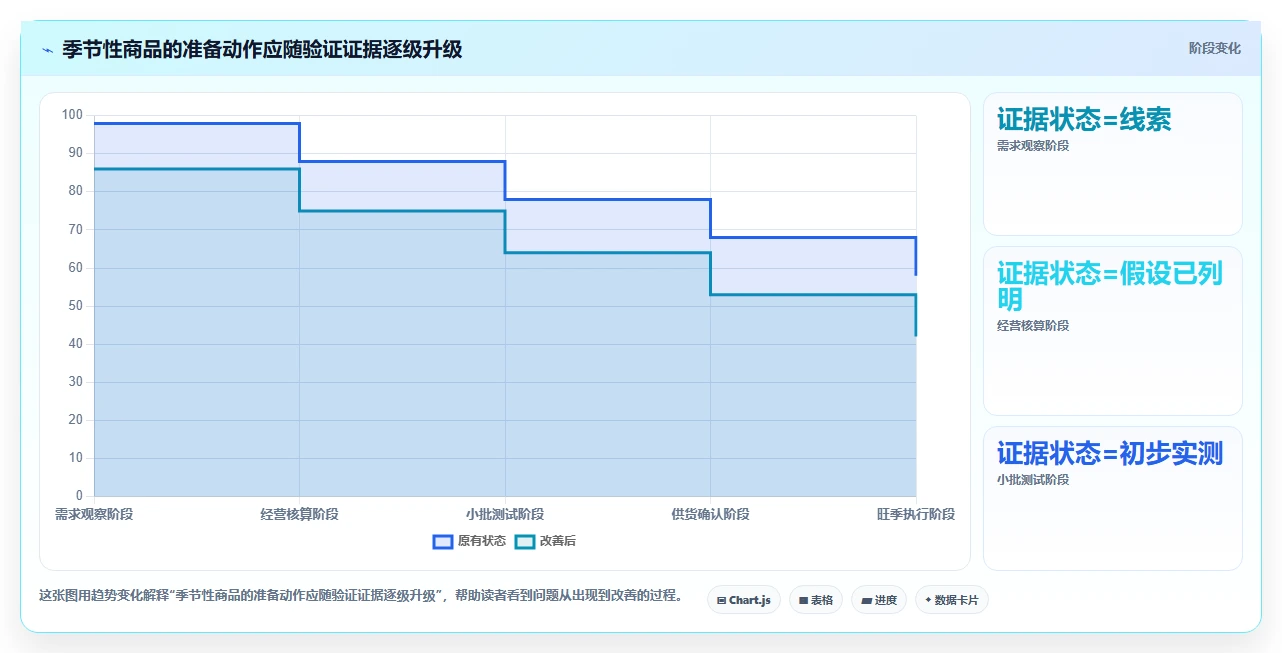
Task: Click the 小批测试阶段 x-axis label
Action: click(505, 514)
